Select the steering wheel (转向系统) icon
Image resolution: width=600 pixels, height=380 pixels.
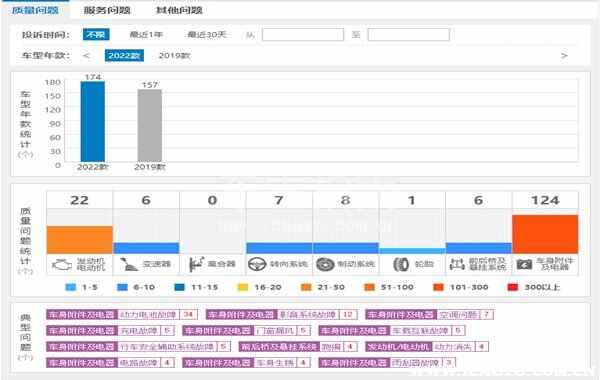tap(257, 264)
